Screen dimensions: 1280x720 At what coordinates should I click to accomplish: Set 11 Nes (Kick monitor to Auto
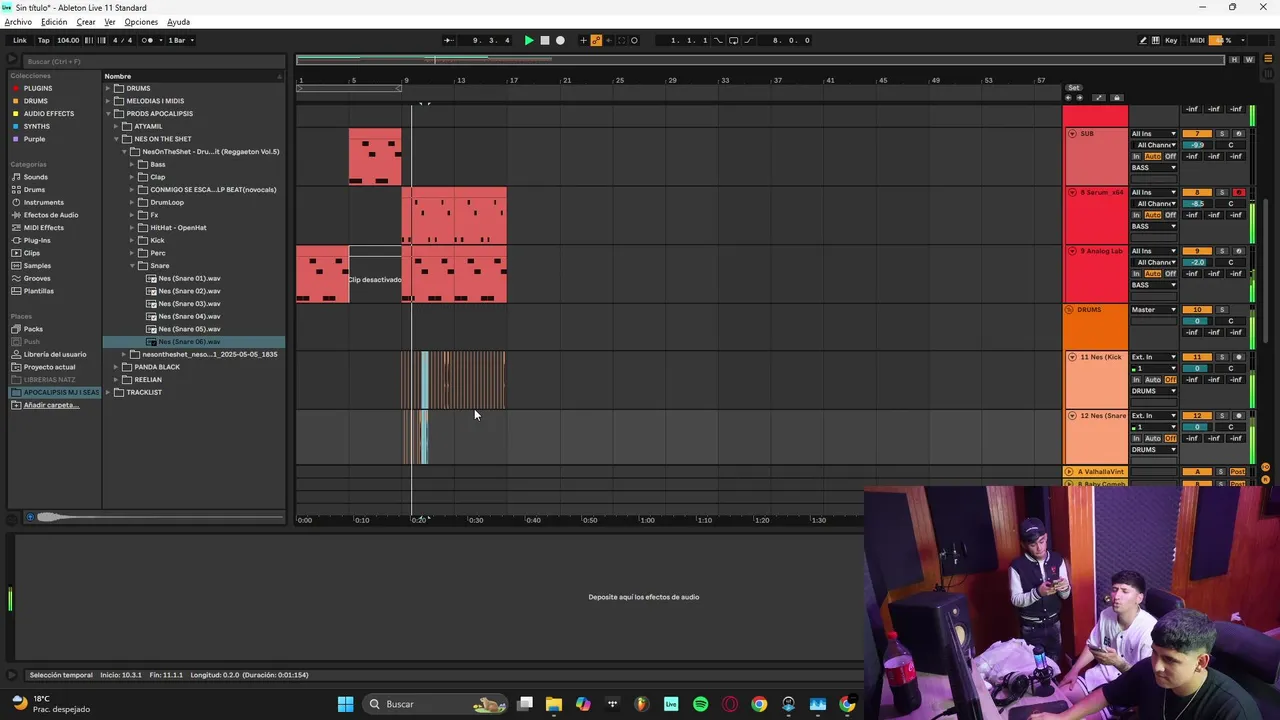[1153, 380]
